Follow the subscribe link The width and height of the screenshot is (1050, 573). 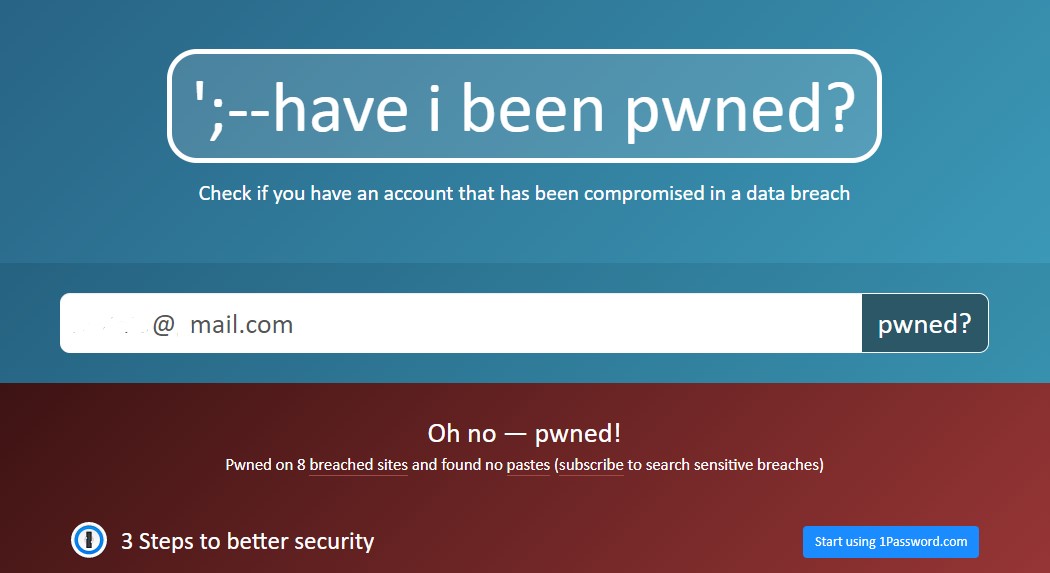pos(591,465)
